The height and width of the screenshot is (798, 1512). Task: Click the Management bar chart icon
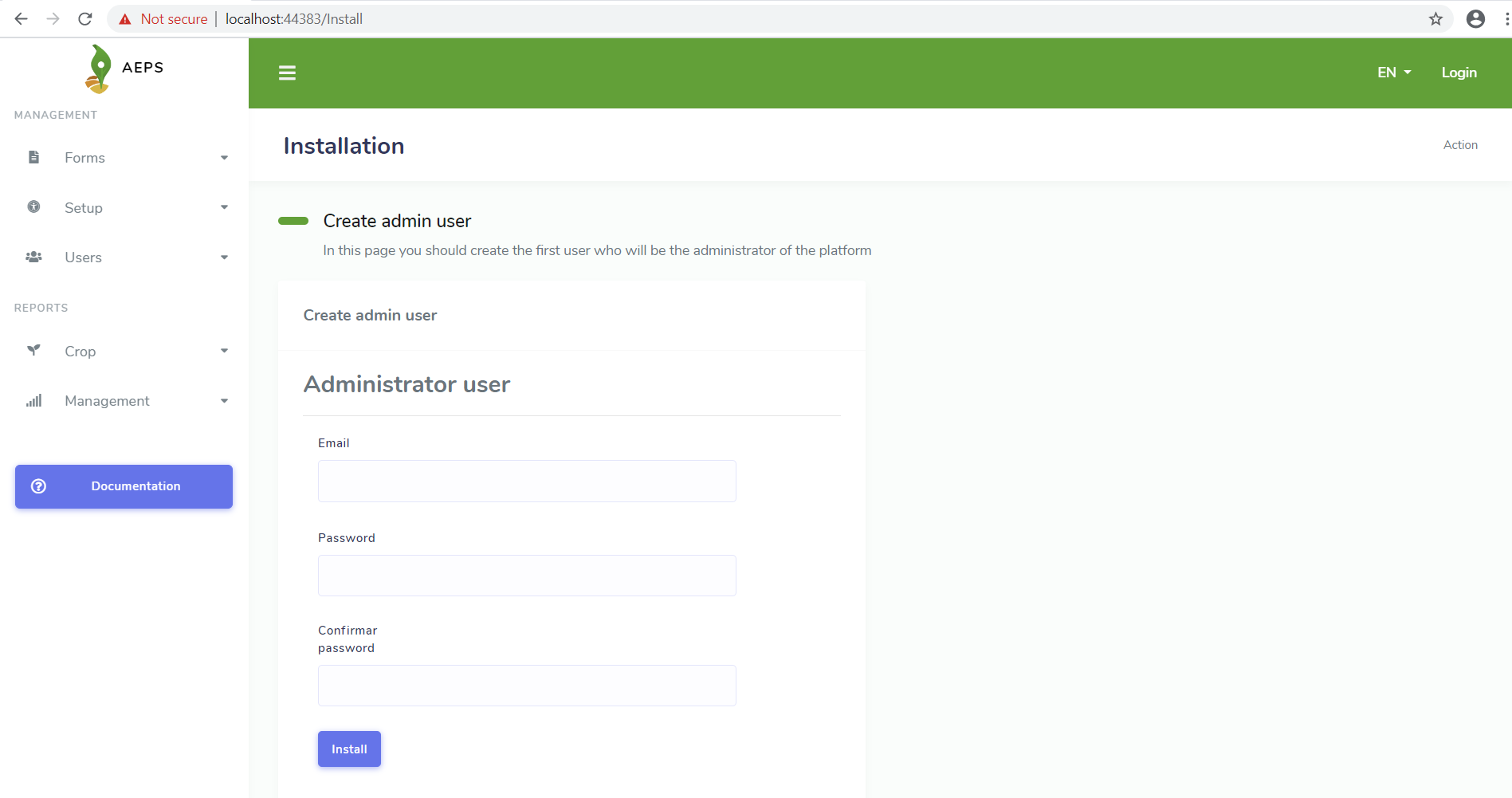coord(33,400)
